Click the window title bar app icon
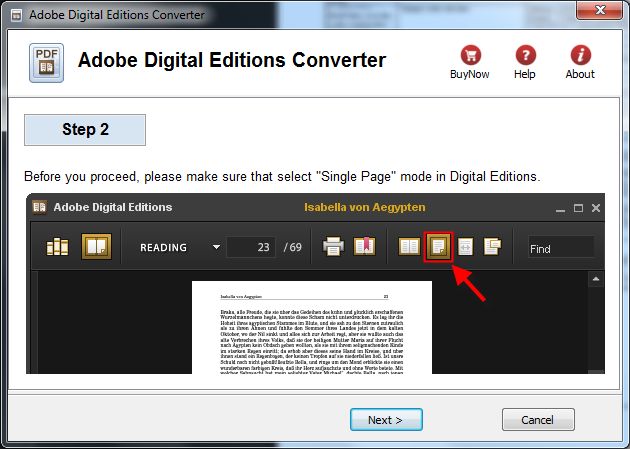This screenshot has height=449, width=630. pyautogui.click(x=16, y=15)
